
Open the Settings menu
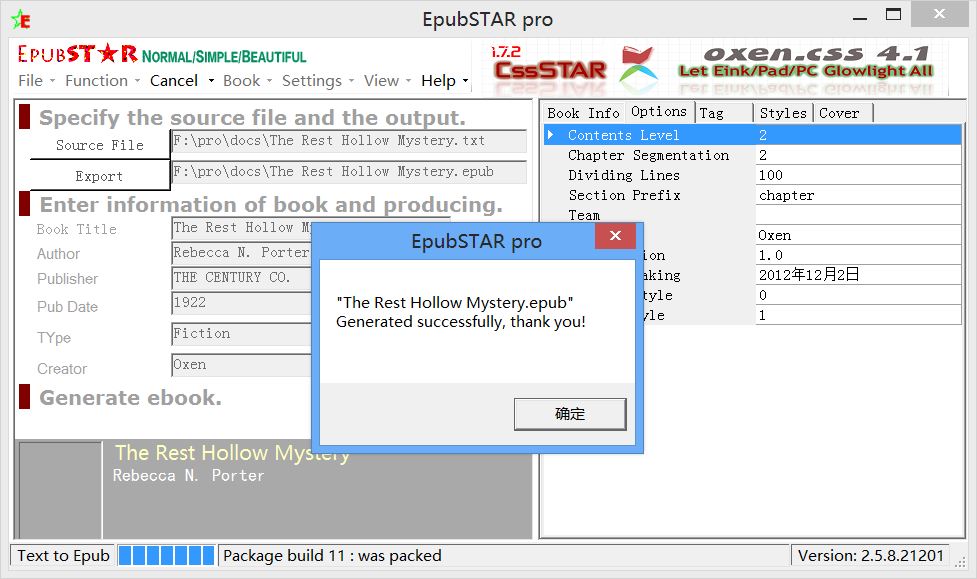(x=312, y=81)
